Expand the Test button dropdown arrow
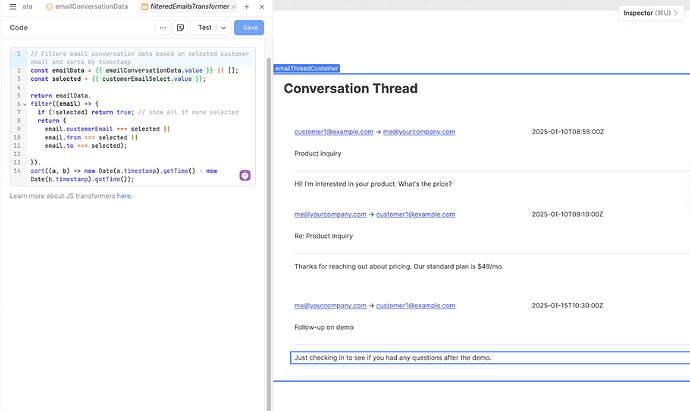Viewport: 690px width, 411px height. tap(222, 27)
